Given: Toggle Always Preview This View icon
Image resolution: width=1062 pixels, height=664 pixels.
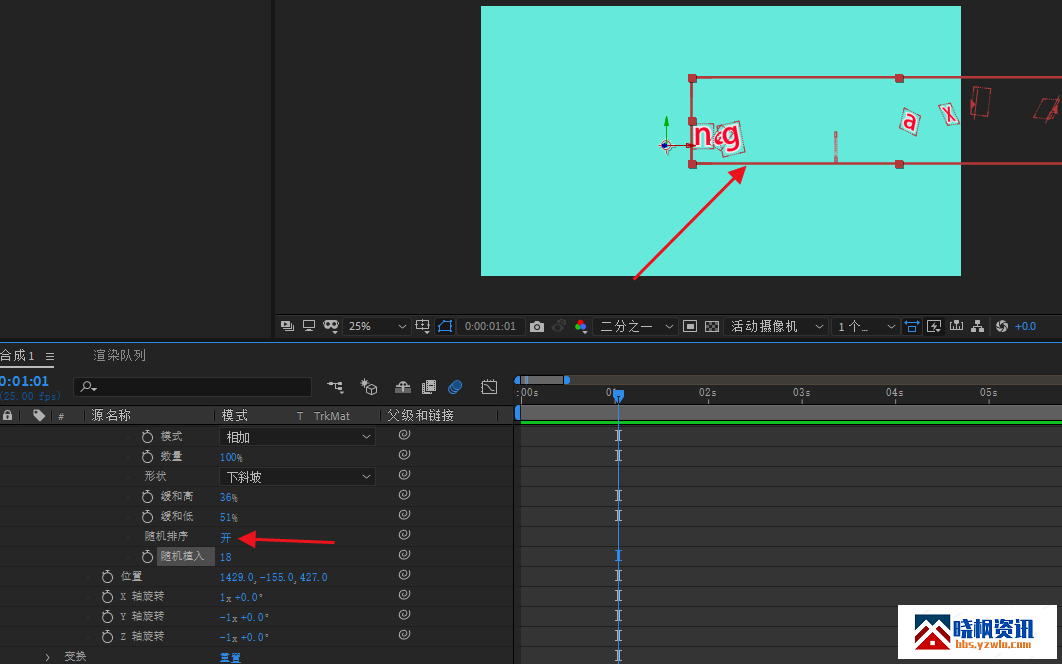Looking at the screenshot, I should coord(287,326).
